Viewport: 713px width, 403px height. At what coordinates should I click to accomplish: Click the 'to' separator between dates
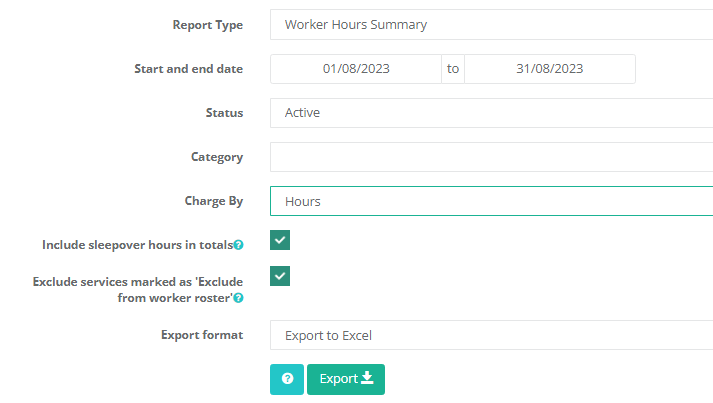(x=453, y=69)
